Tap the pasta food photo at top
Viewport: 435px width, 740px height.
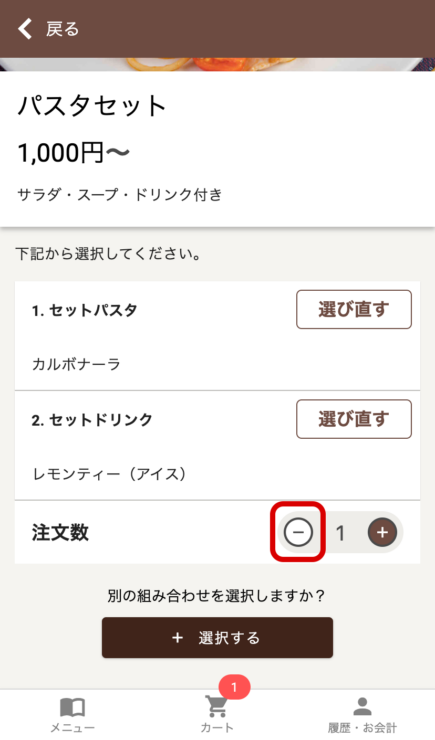218,64
